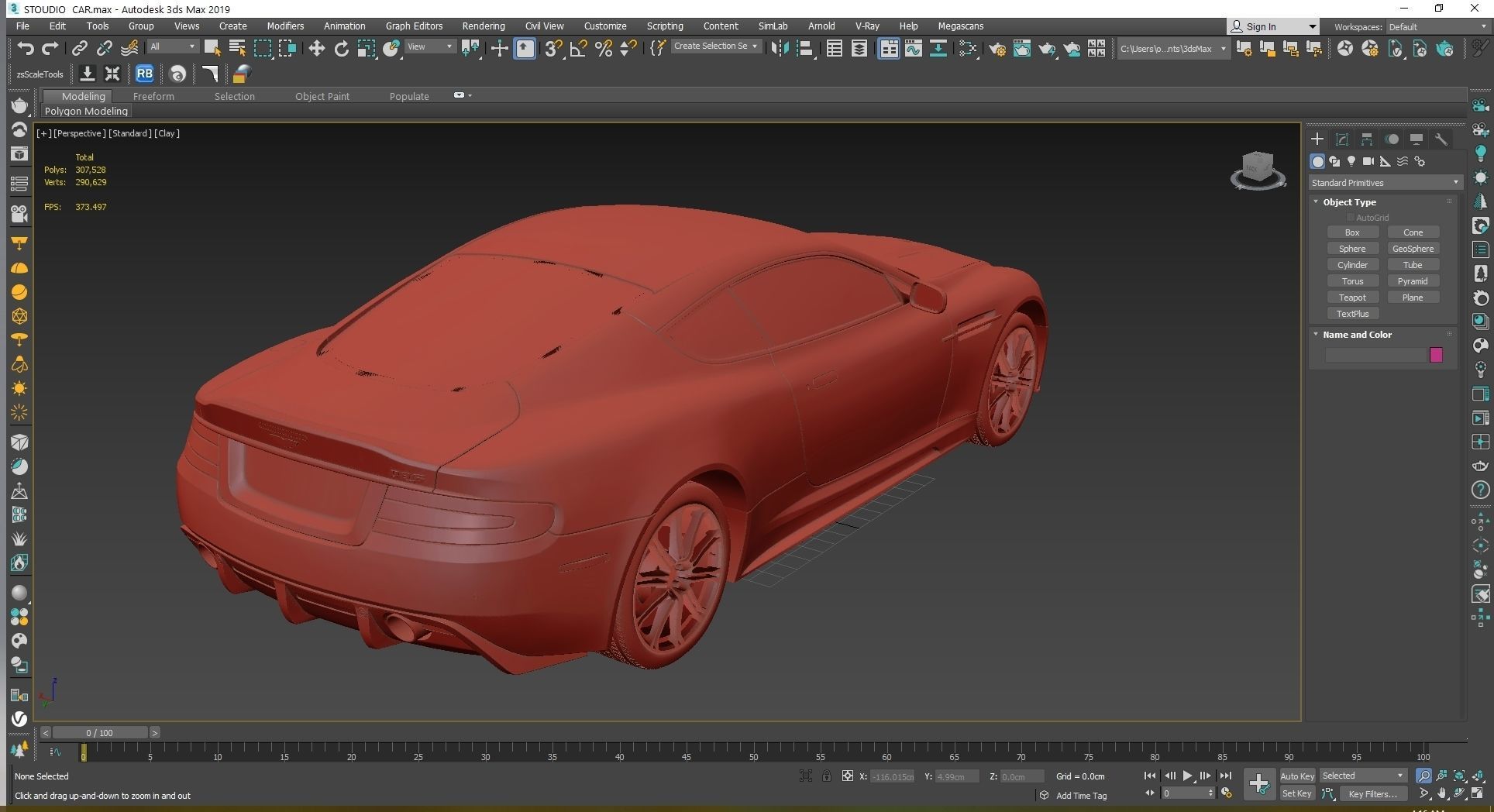Image resolution: width=1494 pixels, height=812 pixels.
Task: Open the Create Selection Set dropdown
Action: point(716,46)
